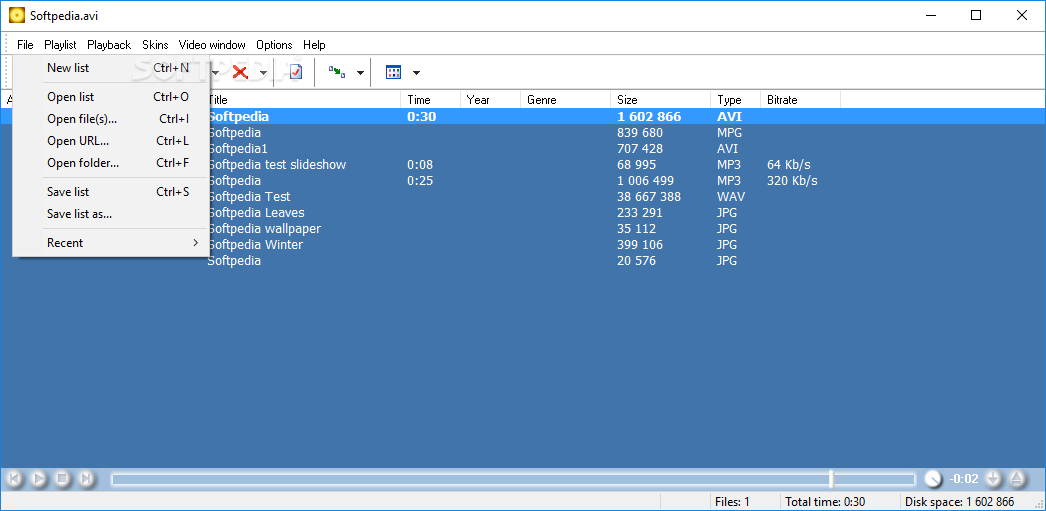Click the blue grid view toolbar icon
Image resolution: width=1046 pixels, height=511 pixels.
[394, 72]
